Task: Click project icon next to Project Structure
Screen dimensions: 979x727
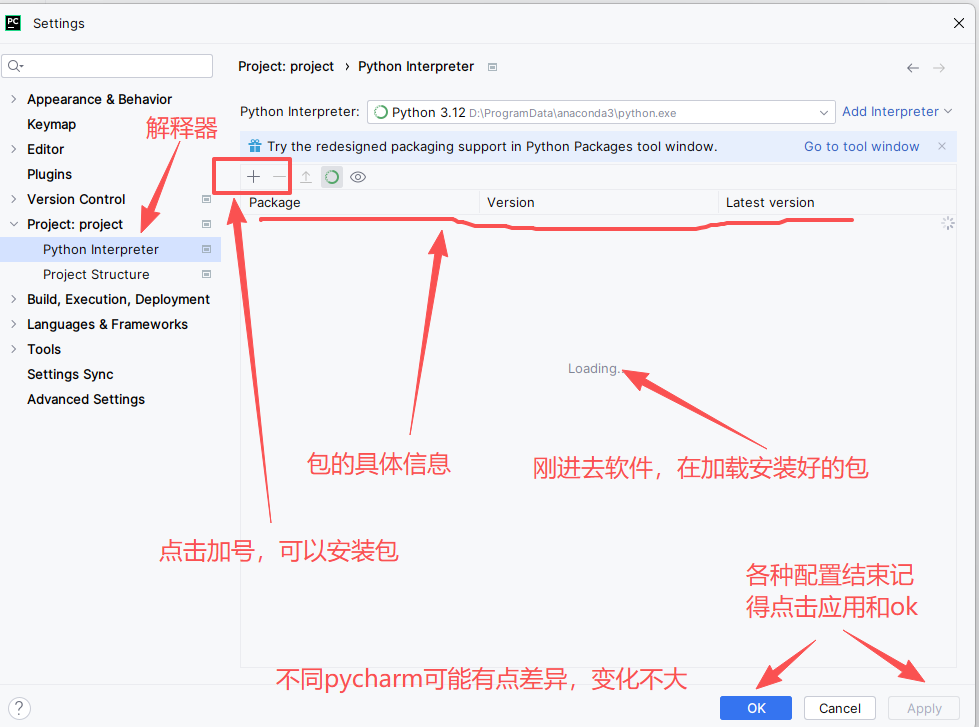Action: (x=206, y=274)
